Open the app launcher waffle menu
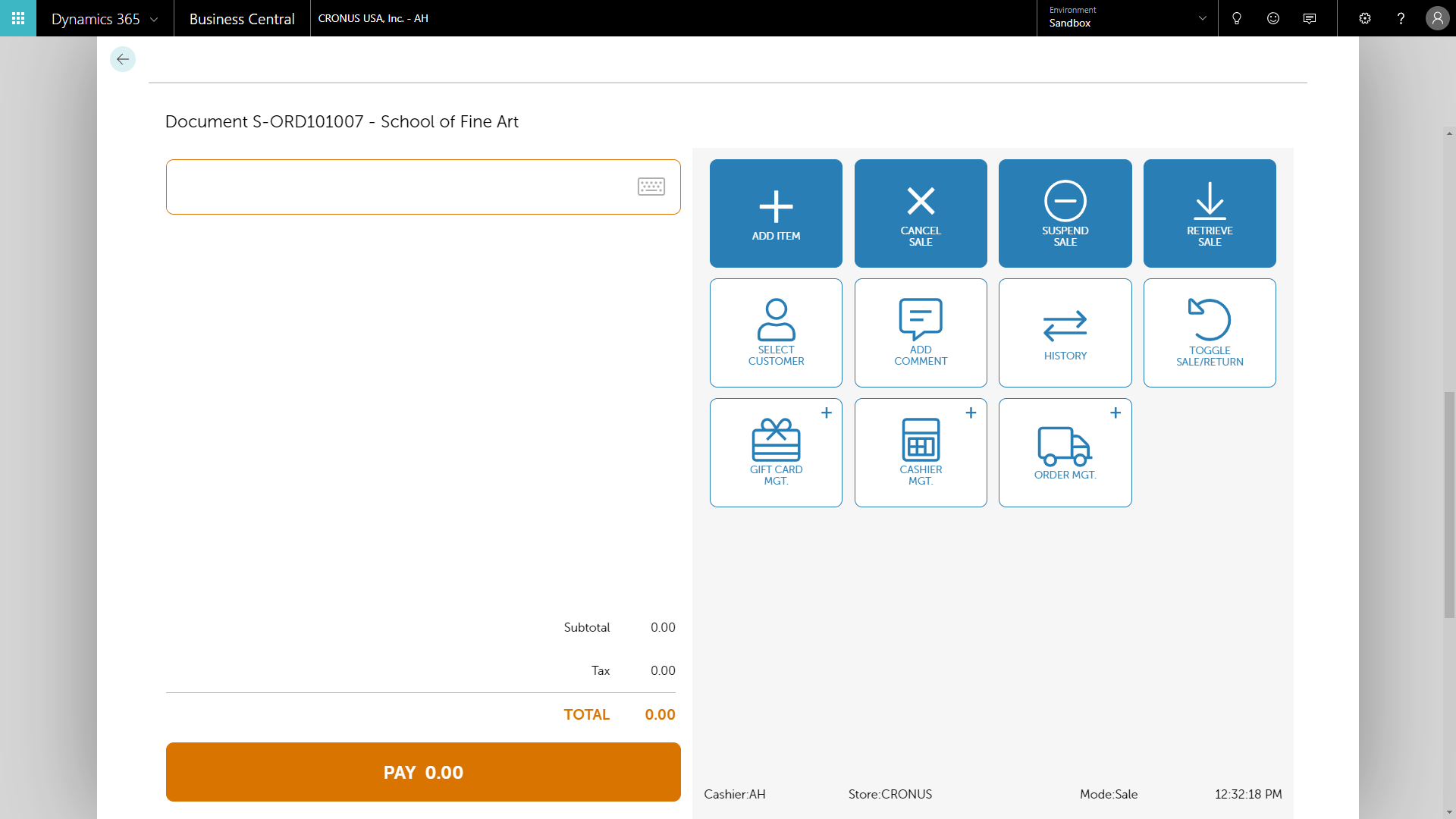This screenshot has width=1456, height=819. pyautogui.click(x=18, y=18)
